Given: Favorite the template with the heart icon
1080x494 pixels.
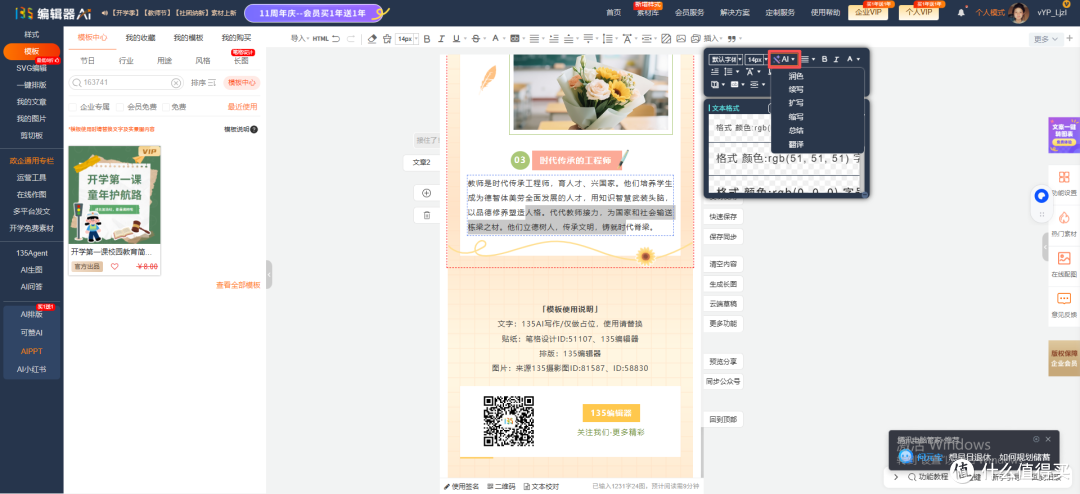Looking at the screenshot, I should coord(115,267).
